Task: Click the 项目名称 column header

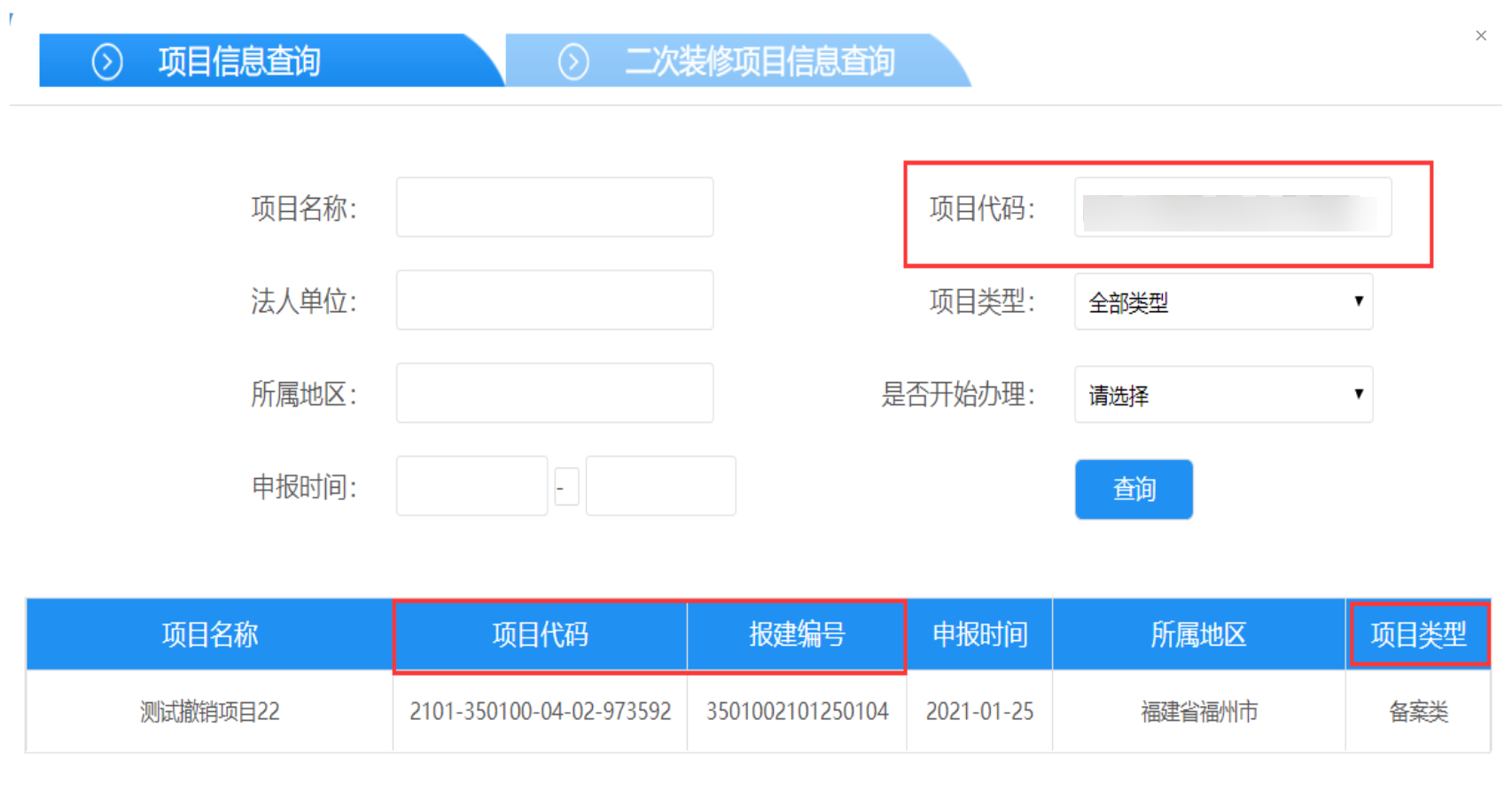Action: click(x=210, y=634)
